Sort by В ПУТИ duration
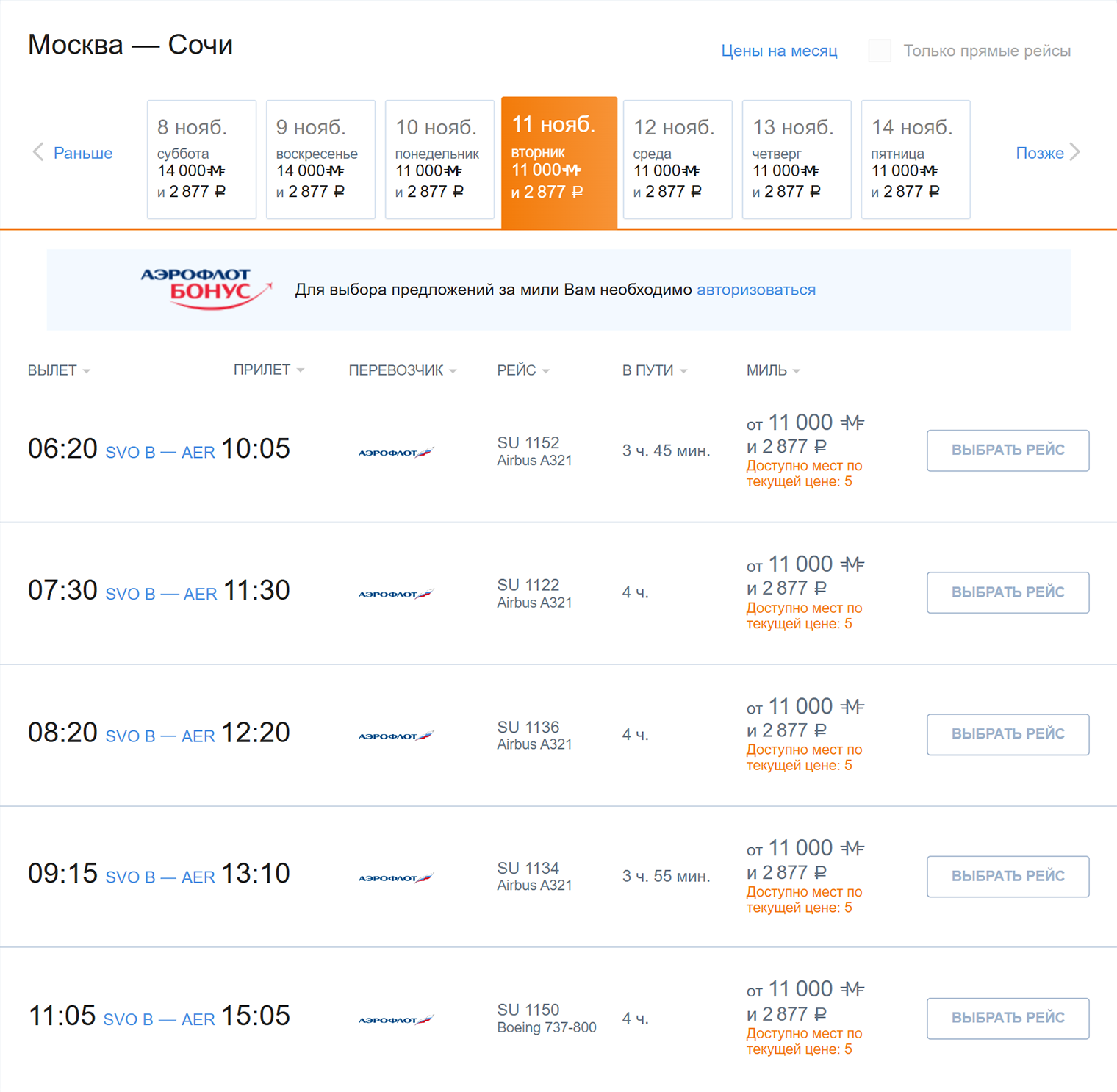Viewport: 1117px width, 1092px height. 654,370
